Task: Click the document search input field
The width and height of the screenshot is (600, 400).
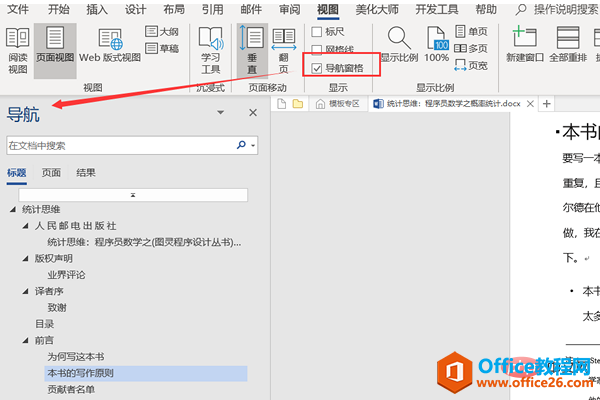Action: pos(120,146)
